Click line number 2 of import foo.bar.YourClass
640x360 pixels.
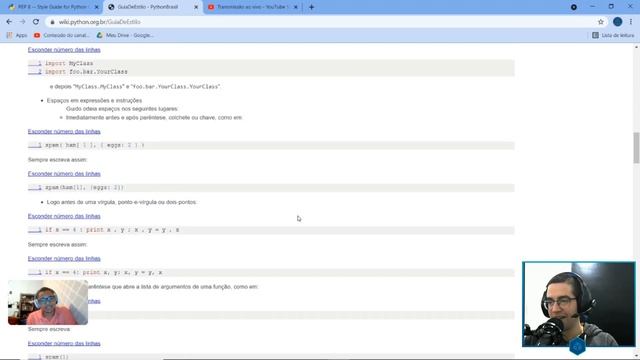click(35, 72)
